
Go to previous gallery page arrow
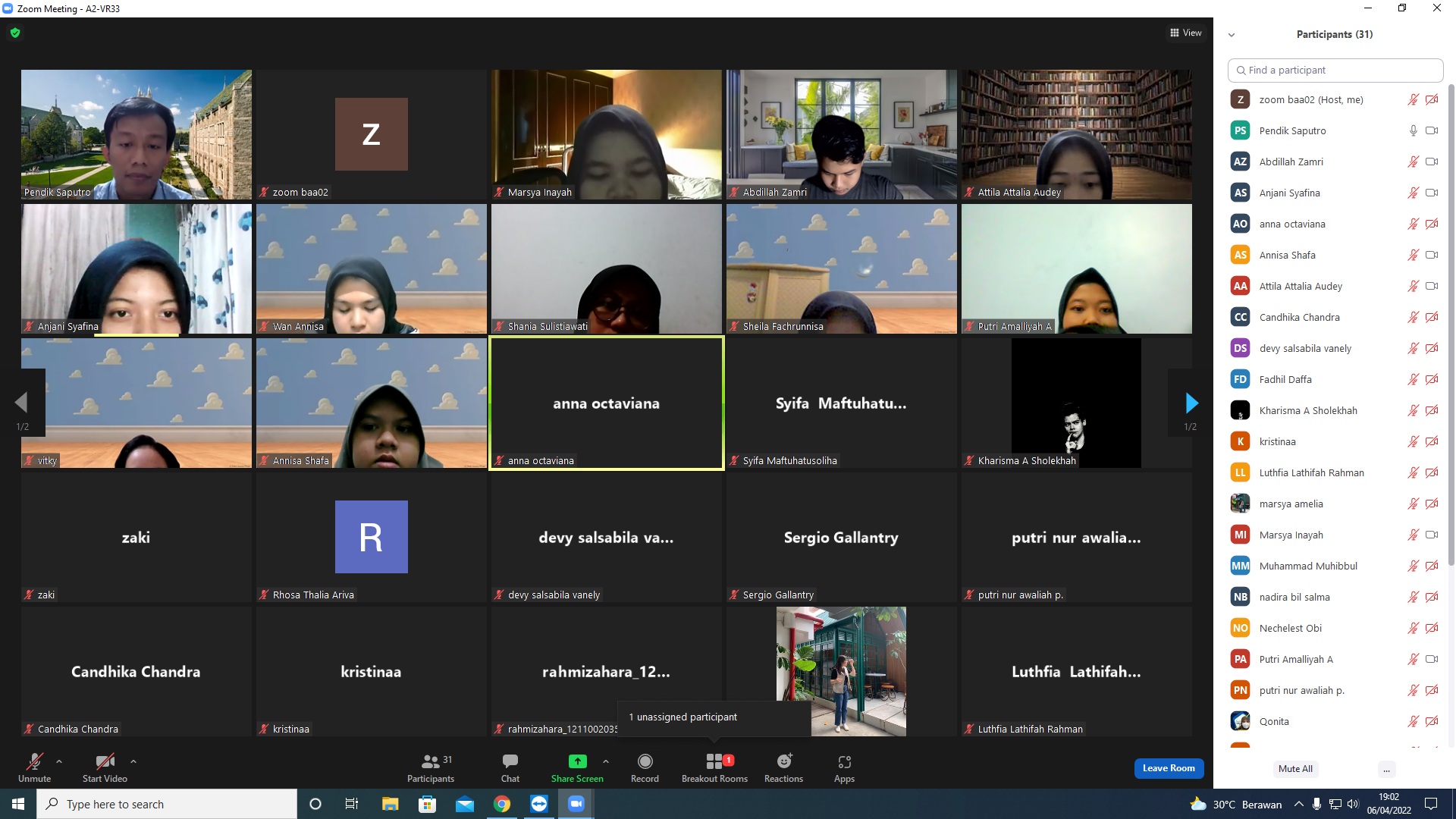coord(21,403)
